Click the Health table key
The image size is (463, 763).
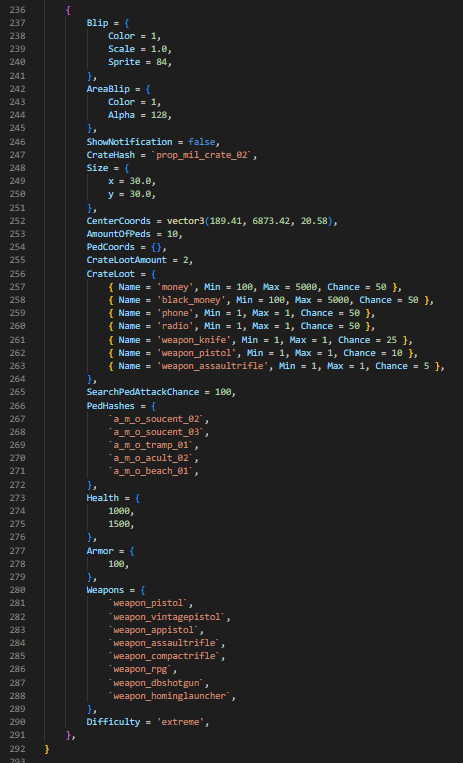(x=103, y=498)
